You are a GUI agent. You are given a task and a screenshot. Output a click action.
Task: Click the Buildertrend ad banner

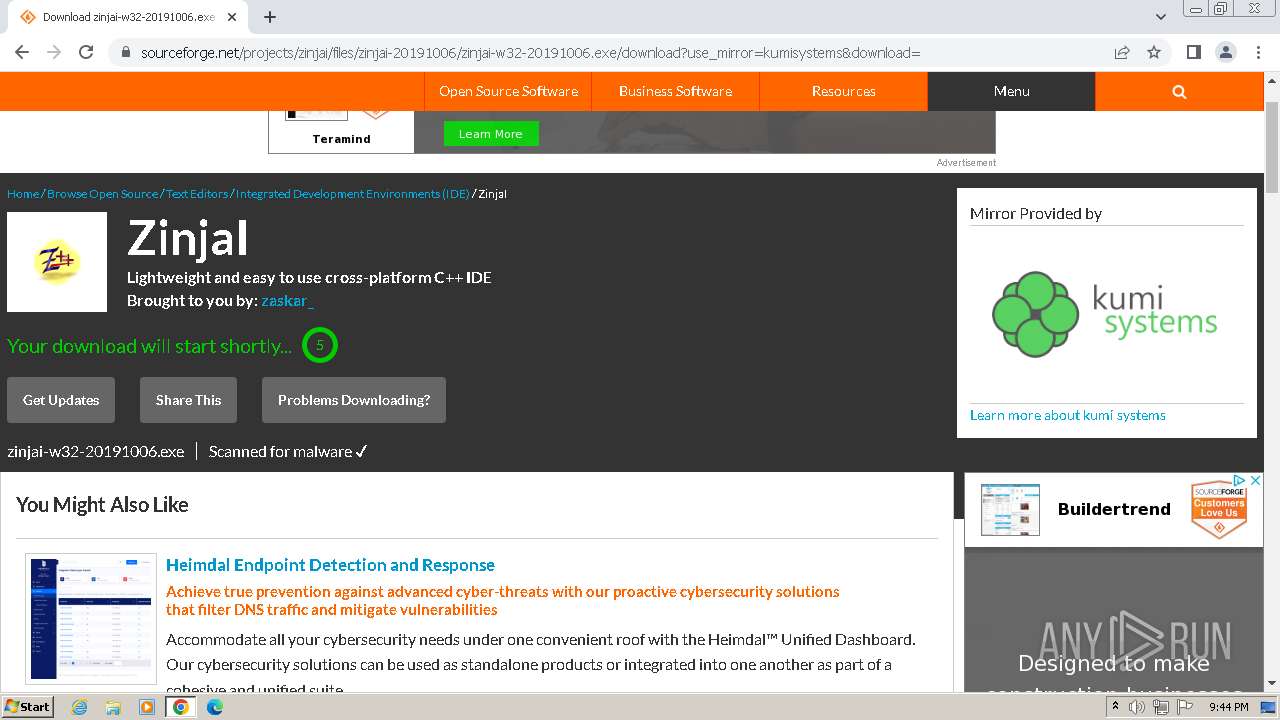1114,509
